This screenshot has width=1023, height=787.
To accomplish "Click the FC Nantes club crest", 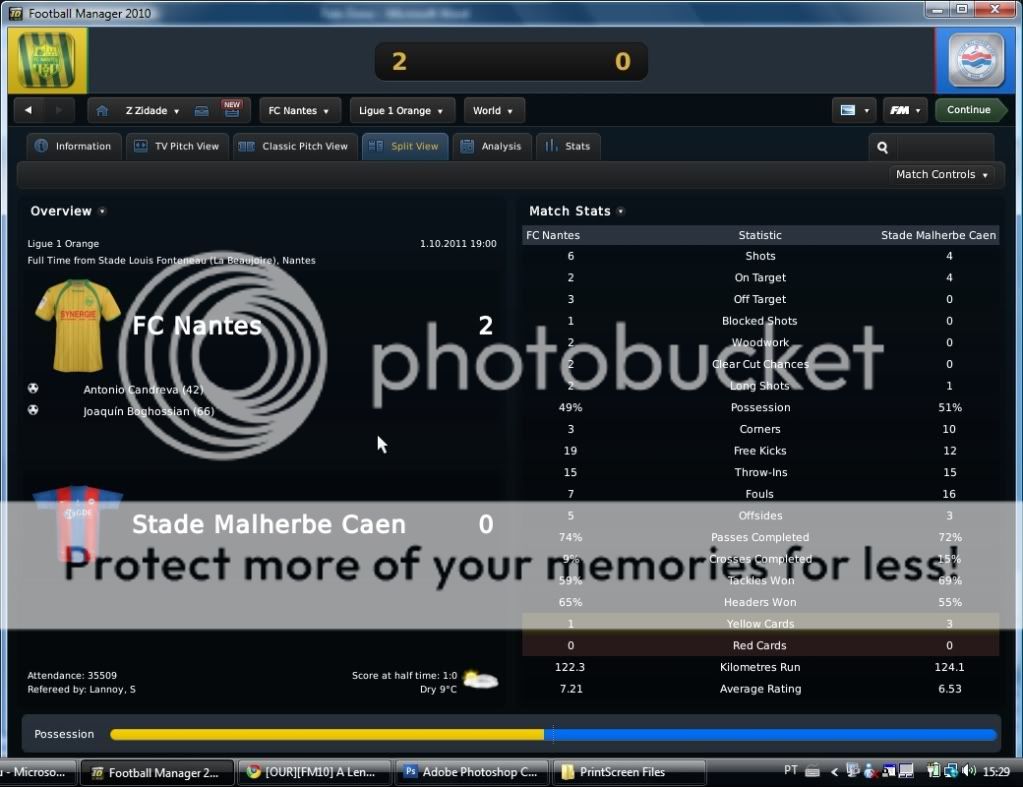I will point(47,61).
